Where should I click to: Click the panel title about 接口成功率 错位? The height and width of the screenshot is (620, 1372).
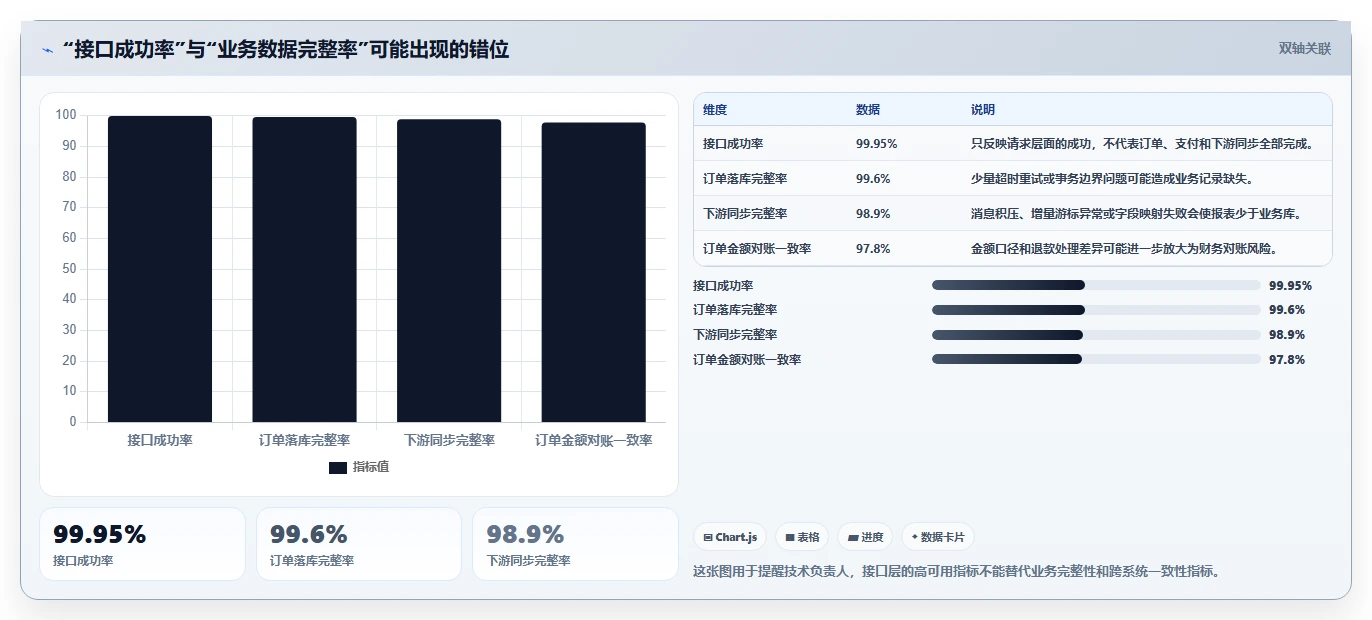click(x=285, y=49)
